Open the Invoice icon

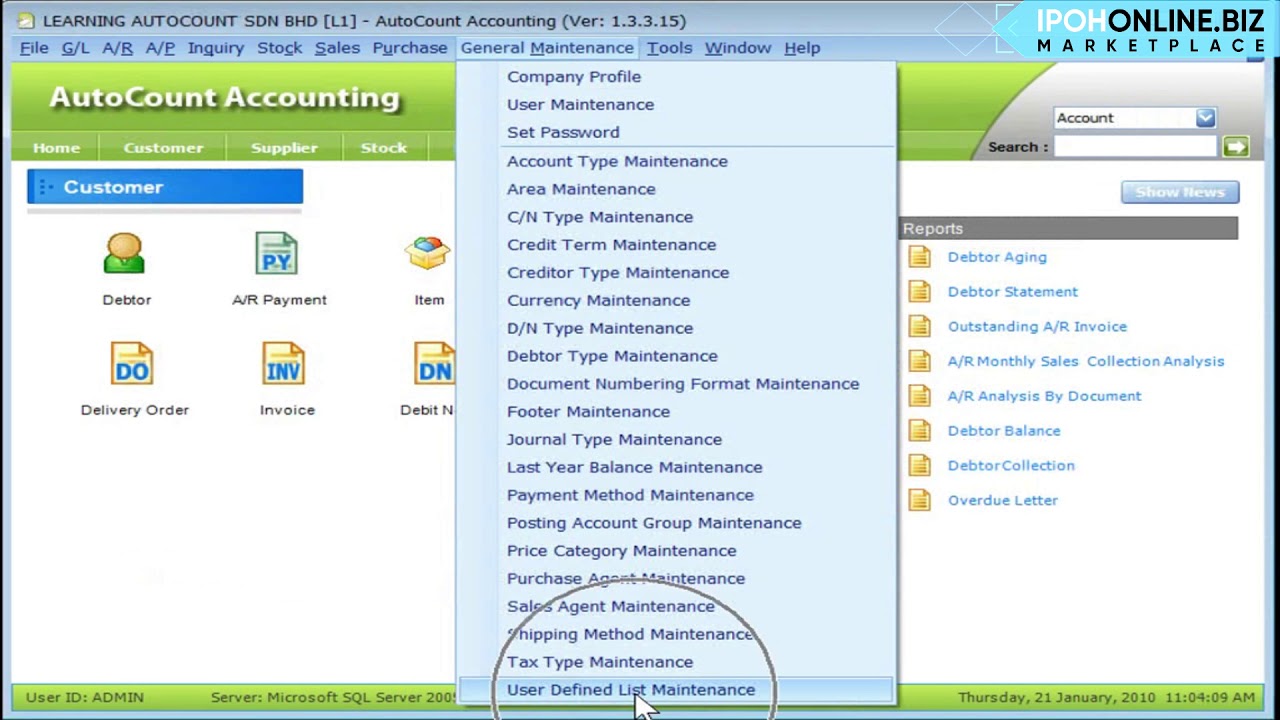[x=284, y=364]
